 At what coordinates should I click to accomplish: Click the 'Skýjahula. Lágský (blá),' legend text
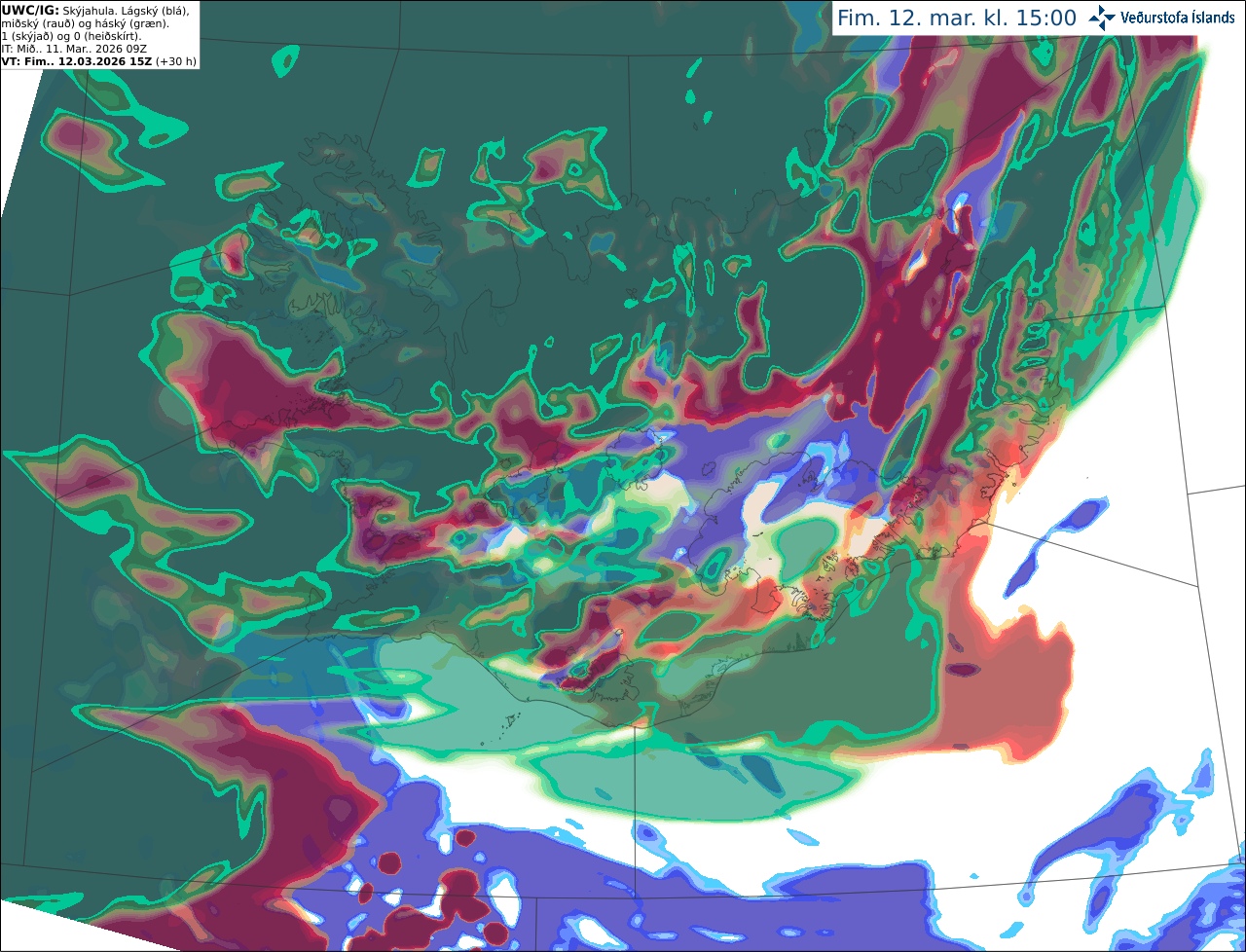coord(126,10)
